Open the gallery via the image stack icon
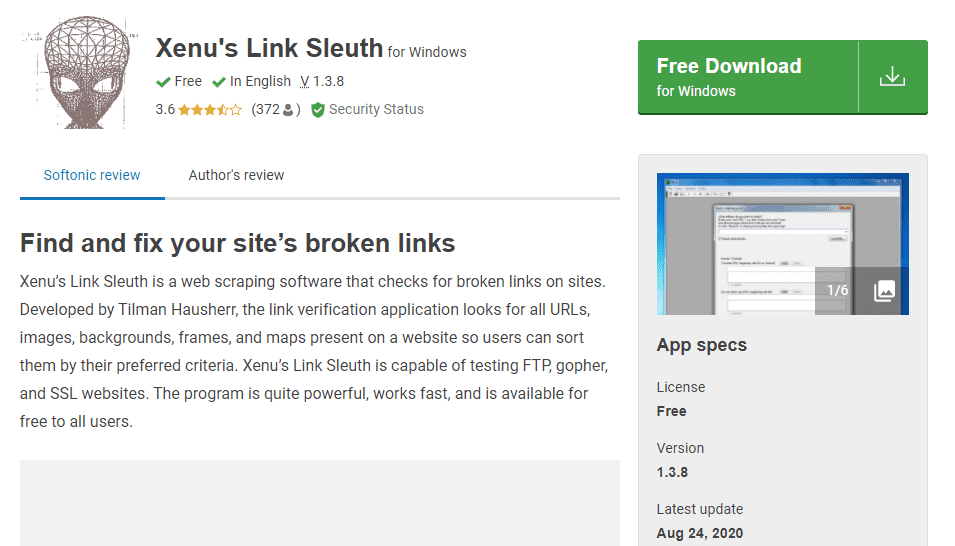Viewport: 955px width, 546px height. click(883, 291)
